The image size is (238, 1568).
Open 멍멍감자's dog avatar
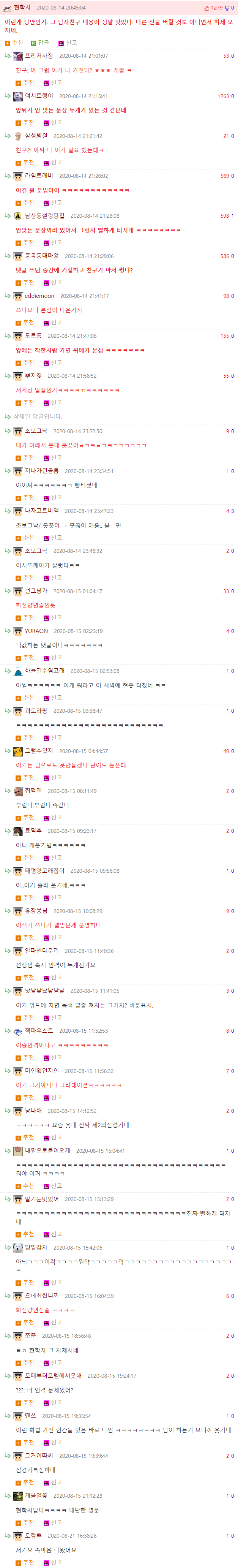click(x=18, y=1247)
